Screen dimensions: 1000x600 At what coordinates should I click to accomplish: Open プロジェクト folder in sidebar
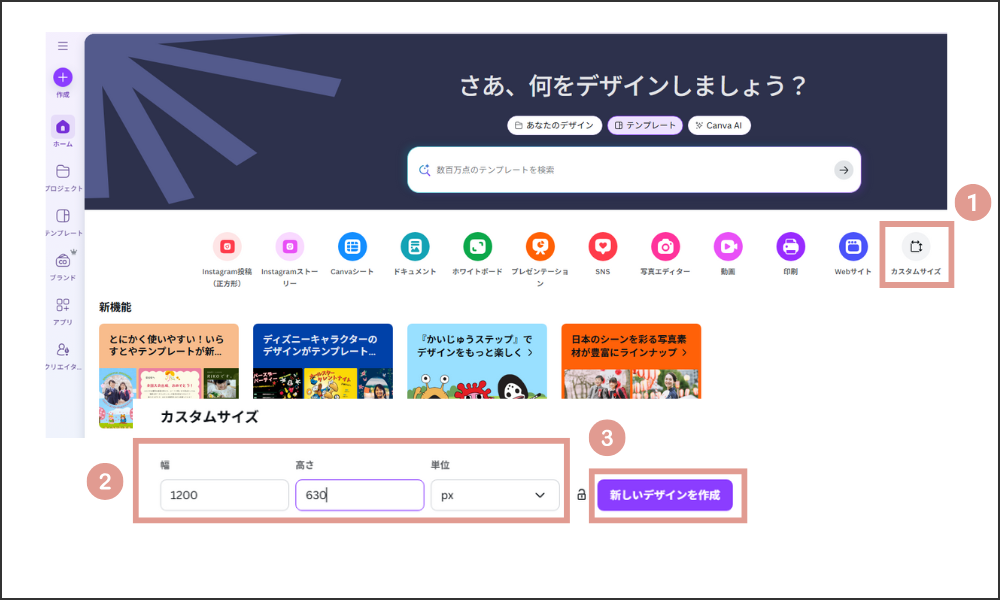pos(63,177)
